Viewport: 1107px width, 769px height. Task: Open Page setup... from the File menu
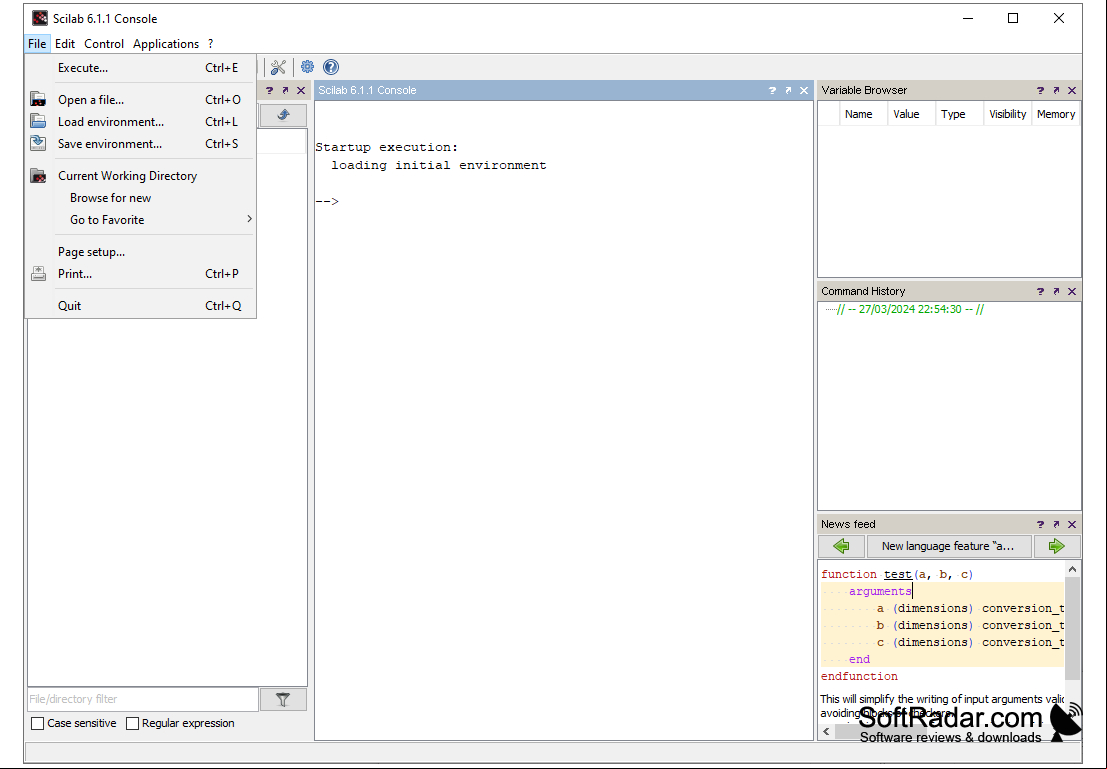point(140,251)
